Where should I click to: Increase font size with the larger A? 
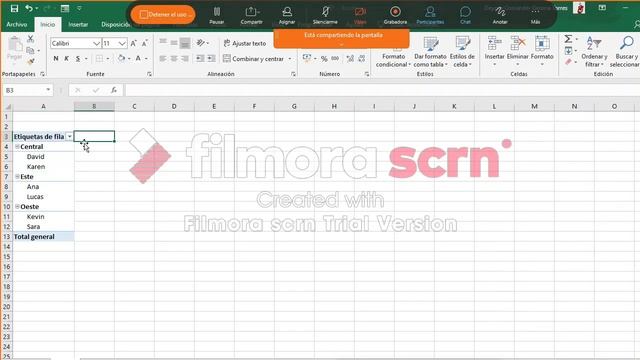point(133,43)
